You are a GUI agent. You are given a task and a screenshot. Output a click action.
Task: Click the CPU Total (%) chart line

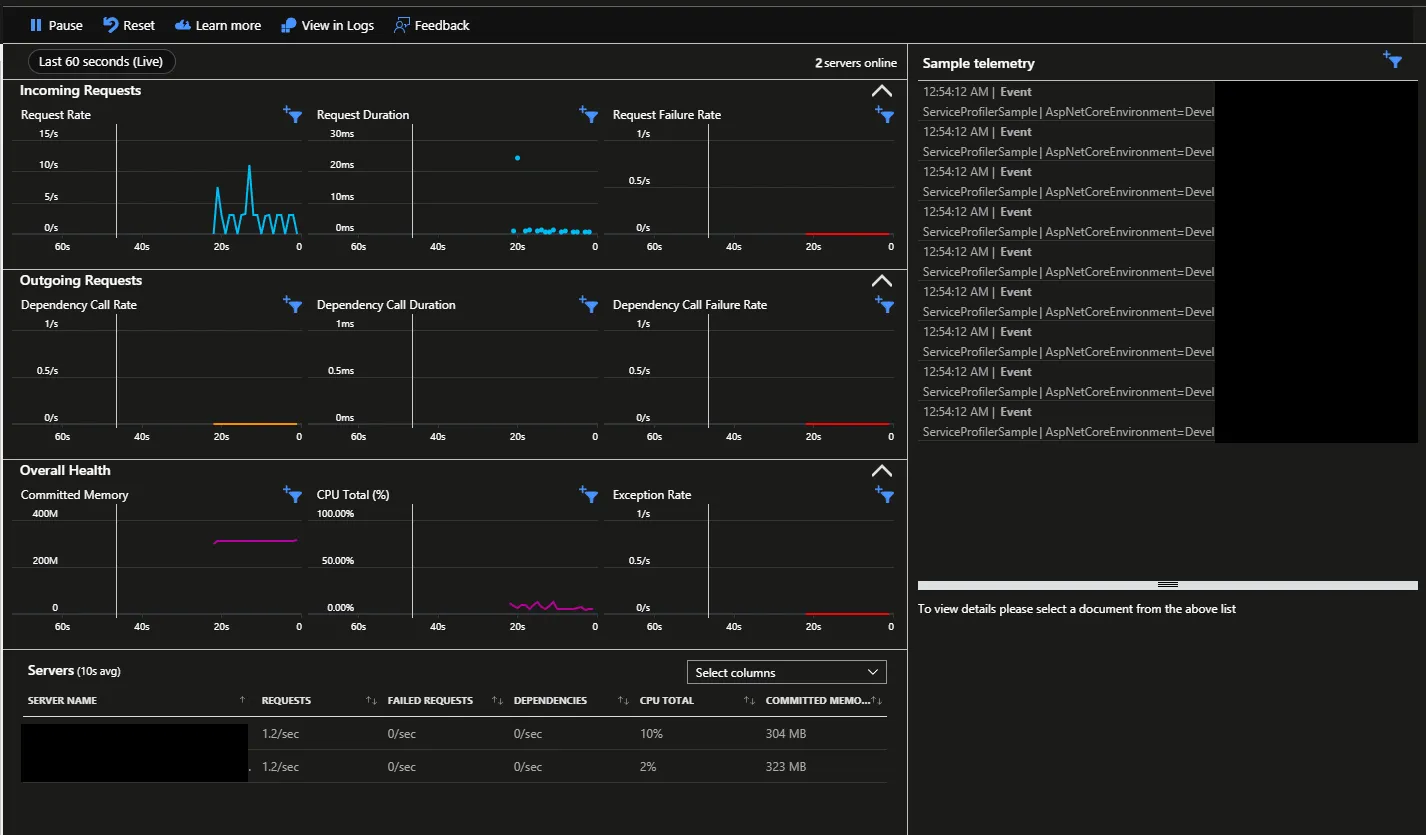click(551, 606)
